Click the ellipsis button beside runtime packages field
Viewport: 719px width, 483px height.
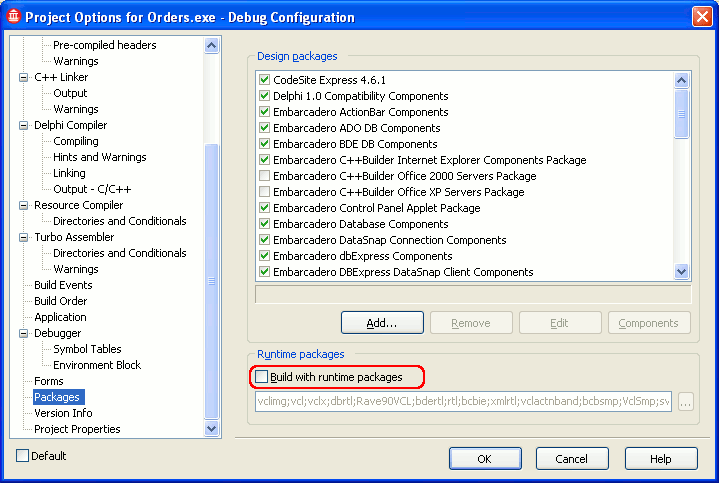point(685,402)
